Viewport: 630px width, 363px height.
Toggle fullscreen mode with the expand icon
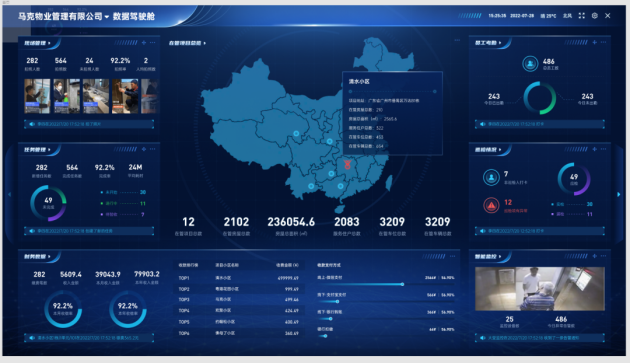[581, 16]
